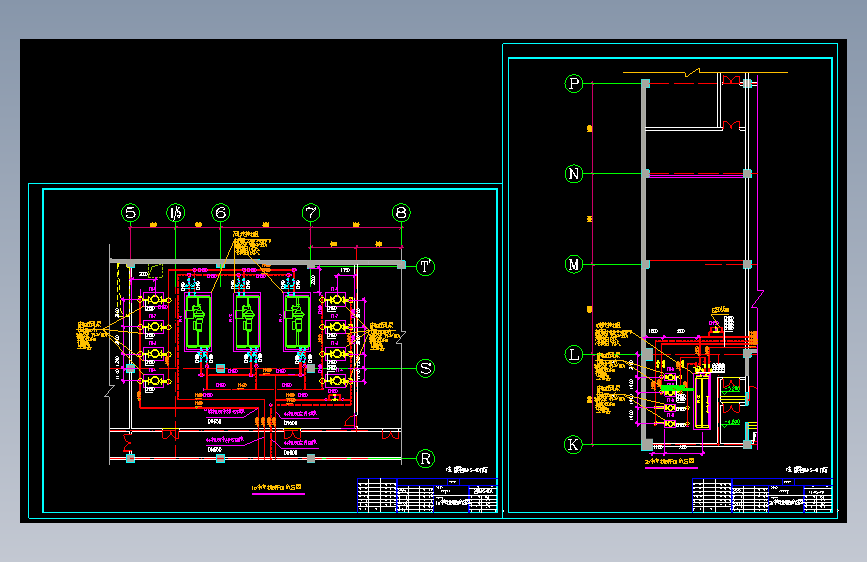Pick the grid axis bubble M
Viewport: 867px width, 562px height.
(574, 264)
